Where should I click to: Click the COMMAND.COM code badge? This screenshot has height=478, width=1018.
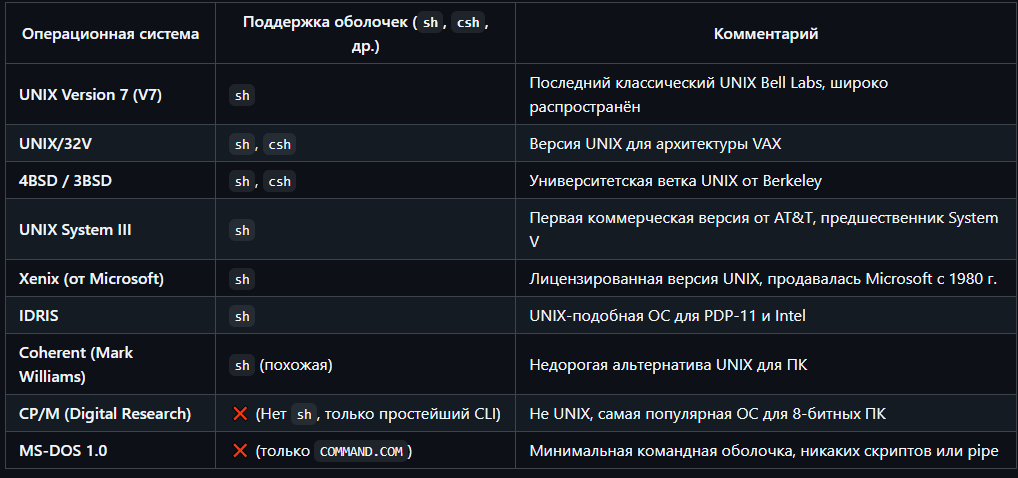(361, 451)
